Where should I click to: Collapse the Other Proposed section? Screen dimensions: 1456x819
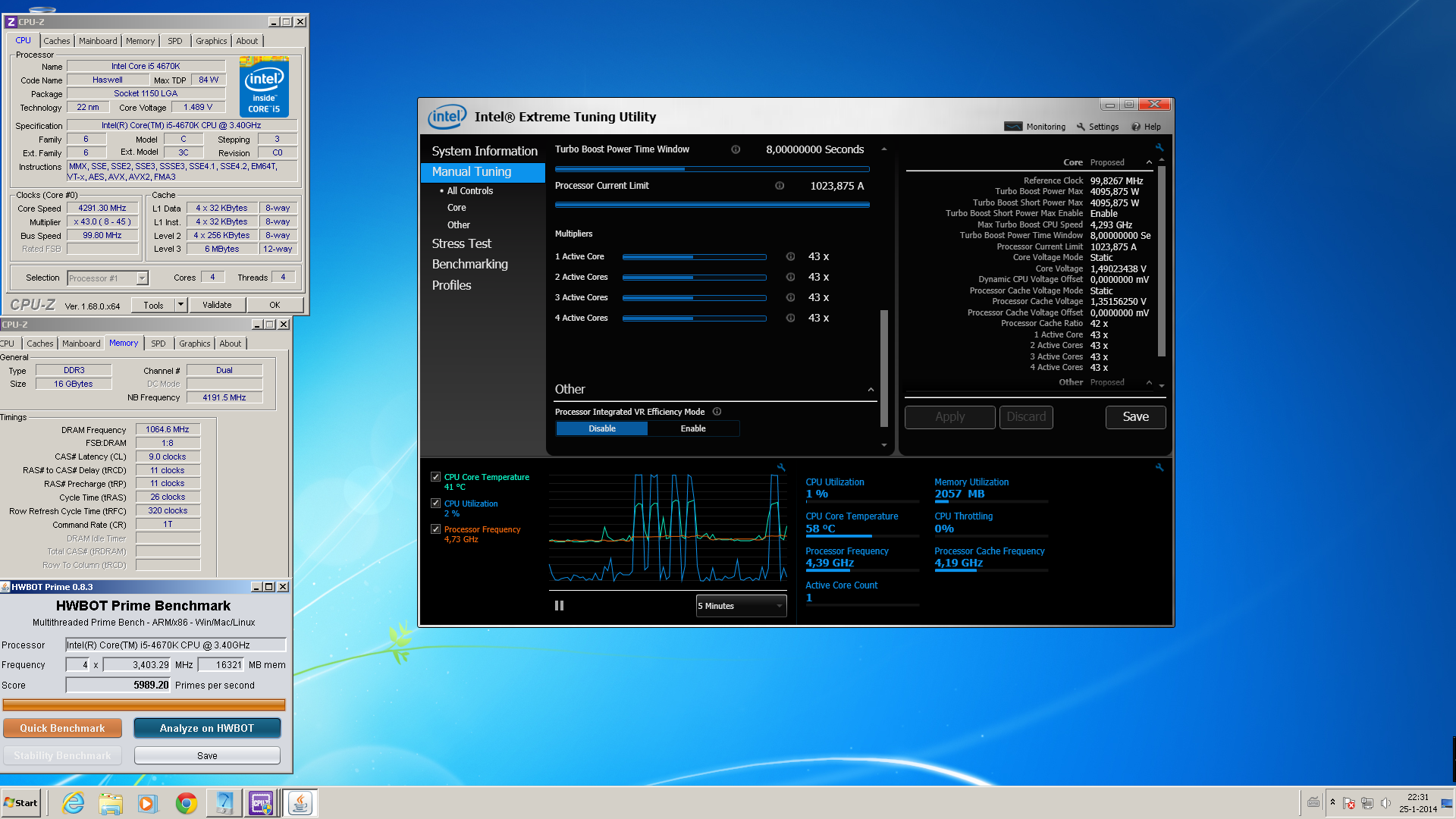[x=1149, y=382]
